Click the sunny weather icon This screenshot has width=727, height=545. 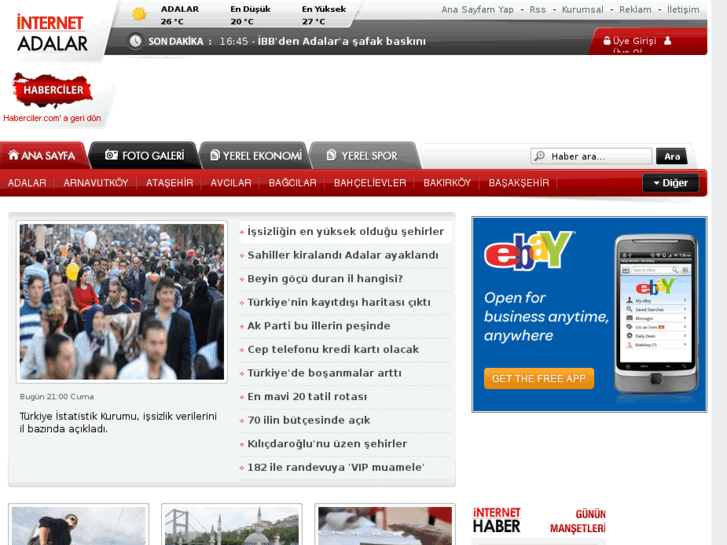[139, 14]
